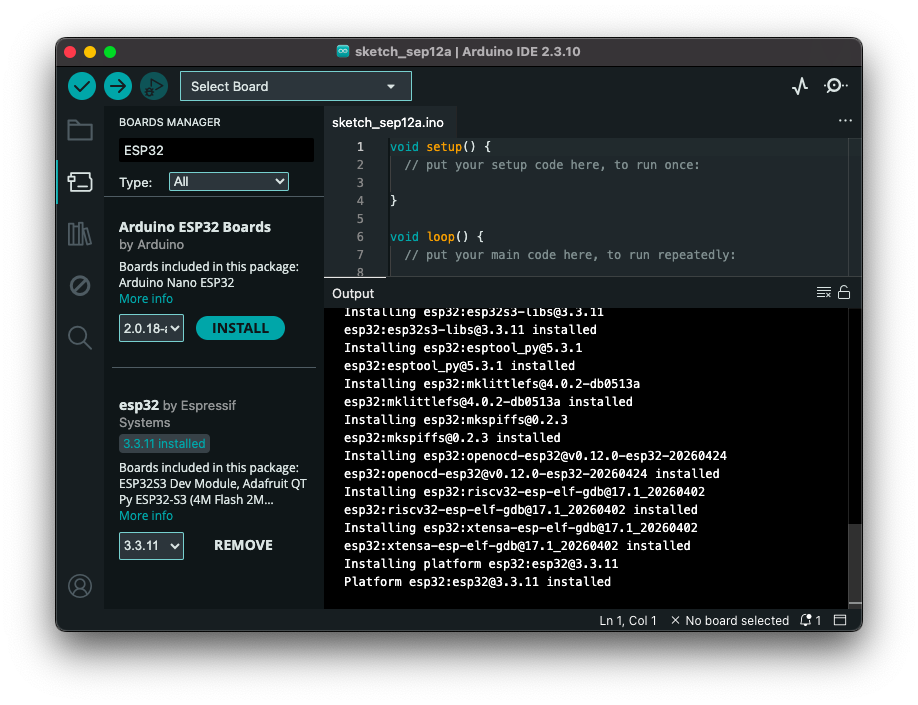Click the Ln 1, Col 1 cursor position
918x705 pixels.
click(x=628, y=620)
